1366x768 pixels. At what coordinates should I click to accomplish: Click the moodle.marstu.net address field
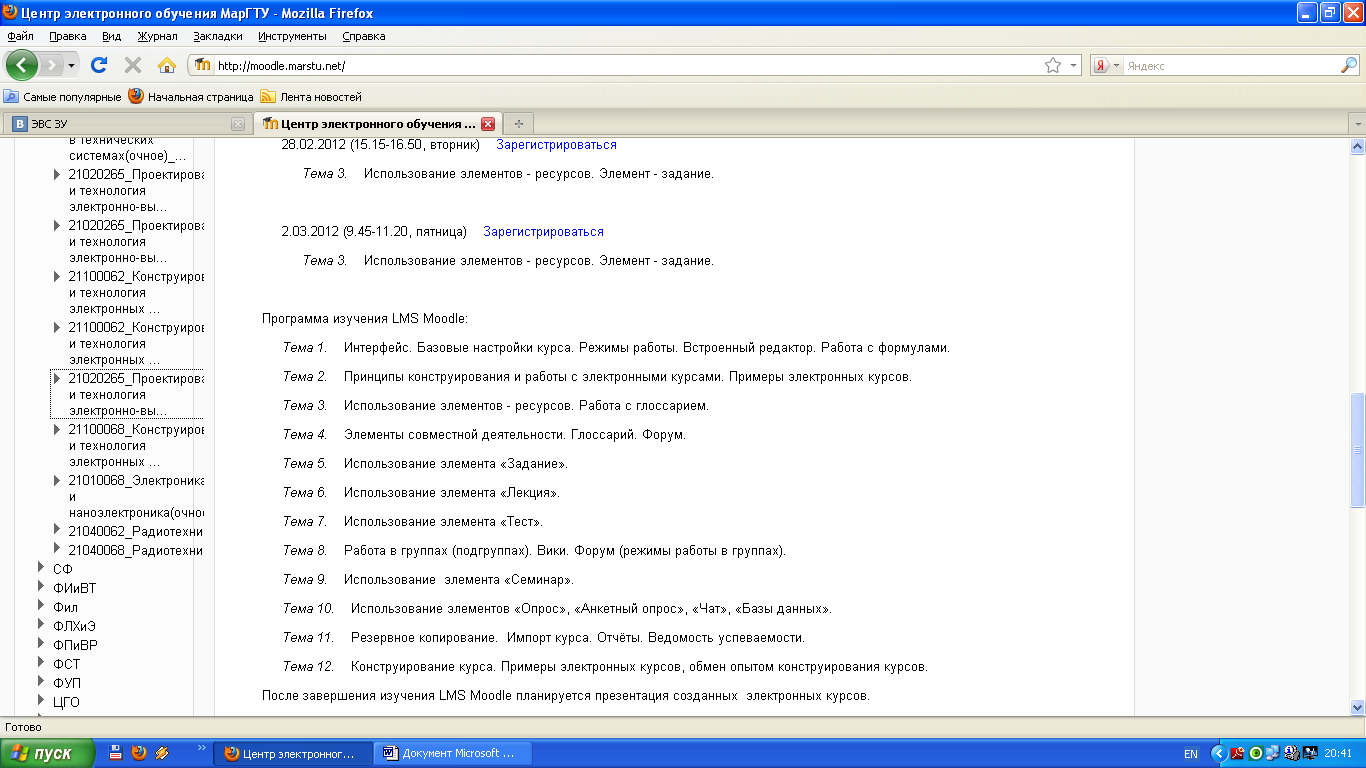628,65
